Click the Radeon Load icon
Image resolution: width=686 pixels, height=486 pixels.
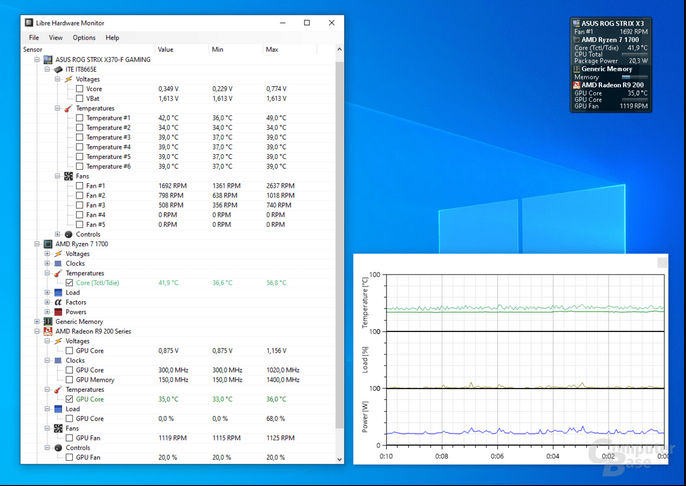(58, 409)
